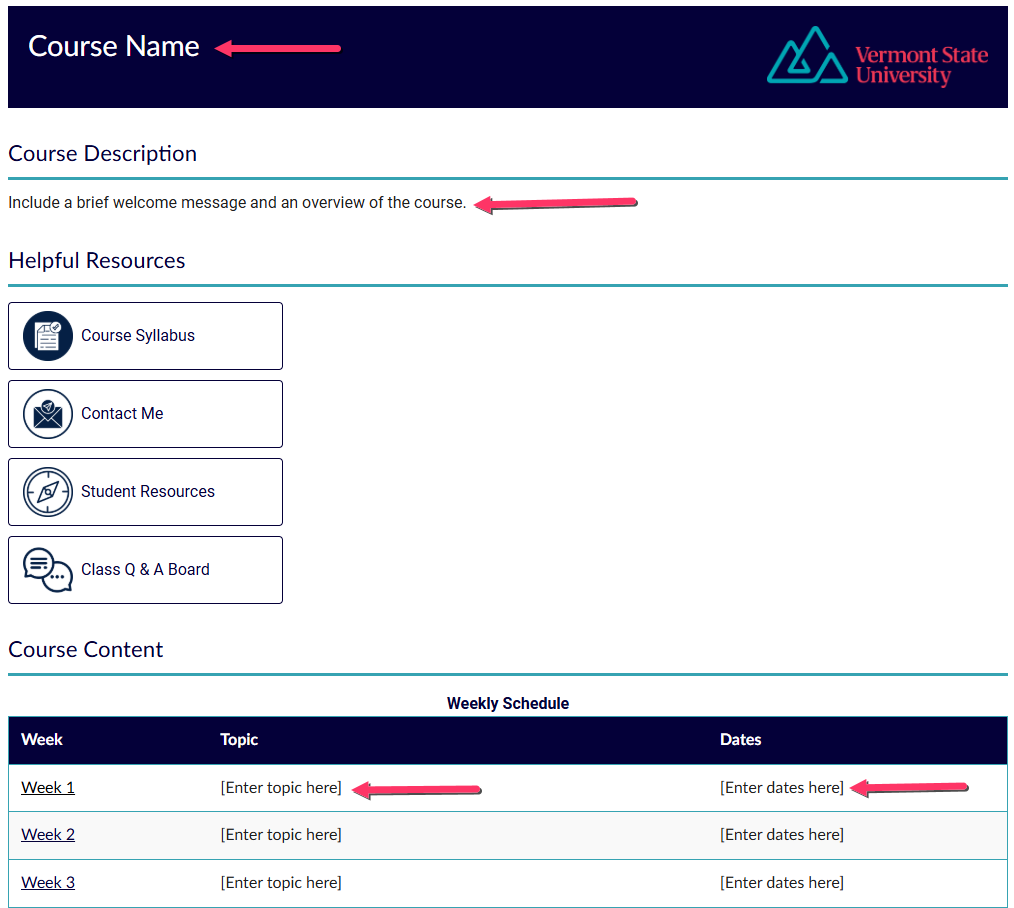Follow the Week 3 link
1014x908 pixels.
[x=48, y=883]
